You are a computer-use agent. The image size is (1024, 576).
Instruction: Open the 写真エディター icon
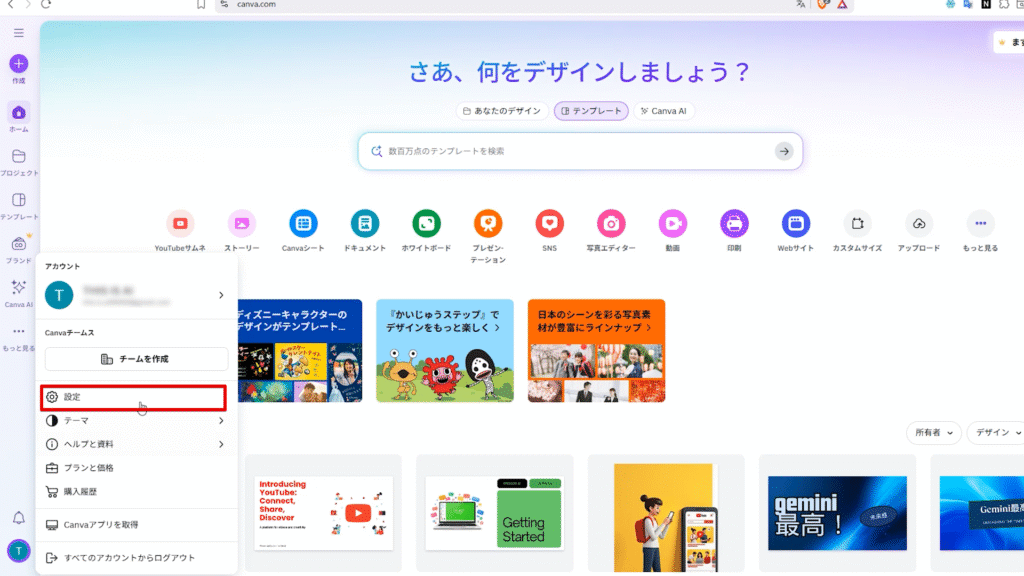click(611, 223)
